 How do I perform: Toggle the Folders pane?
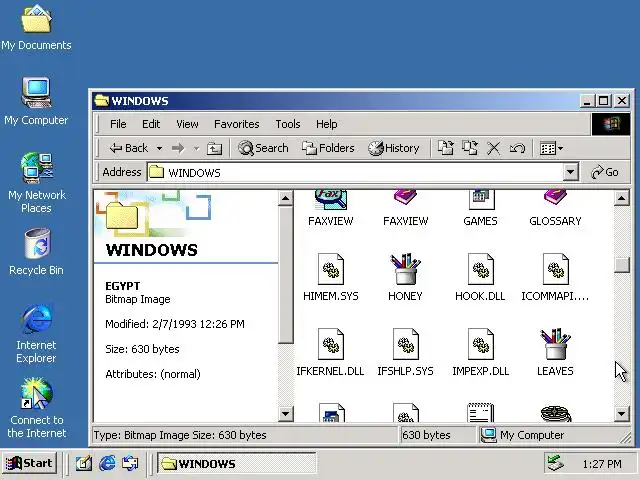pos(328,148)
